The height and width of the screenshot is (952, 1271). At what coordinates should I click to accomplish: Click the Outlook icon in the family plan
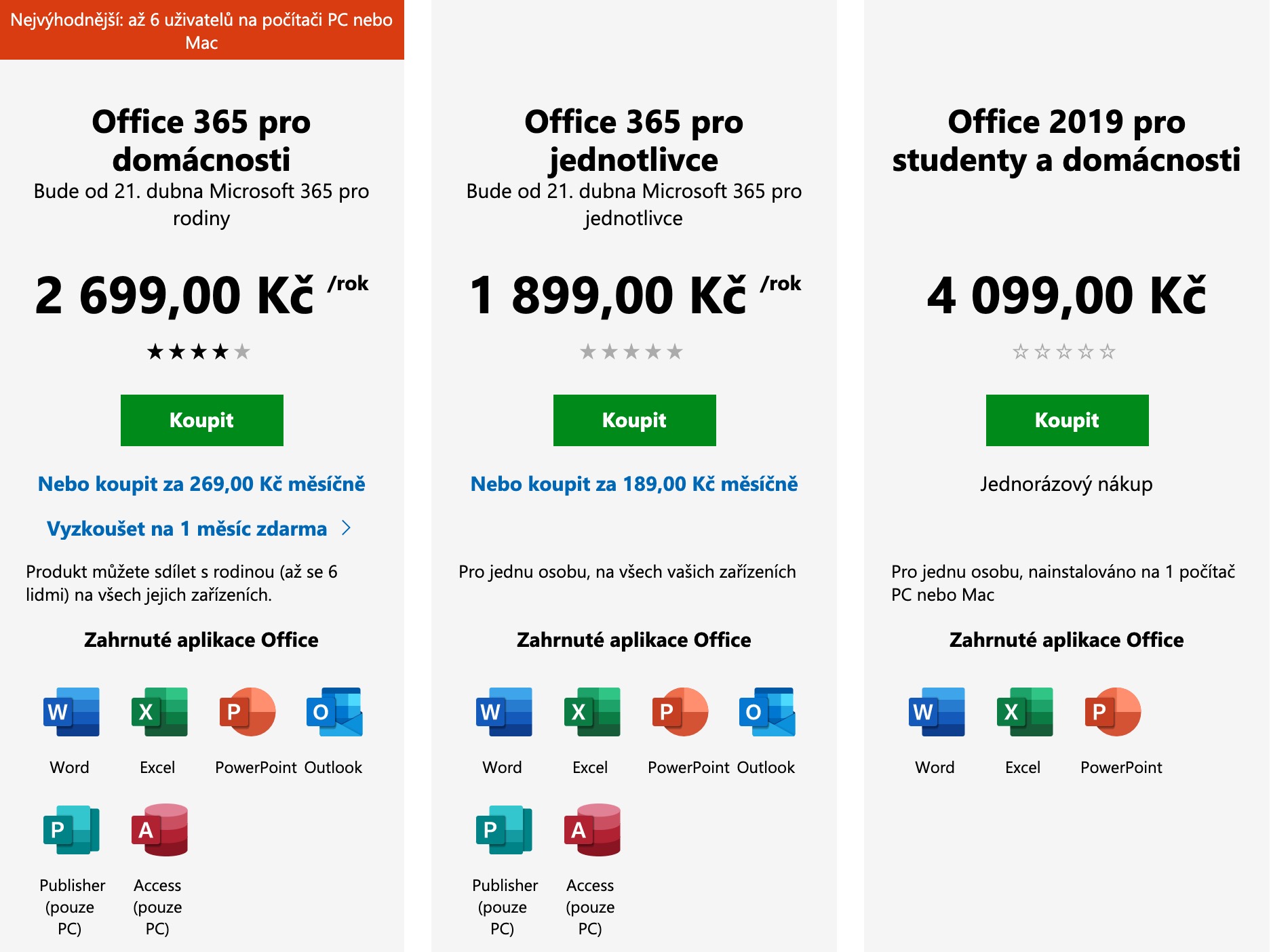tap(334, 712)
